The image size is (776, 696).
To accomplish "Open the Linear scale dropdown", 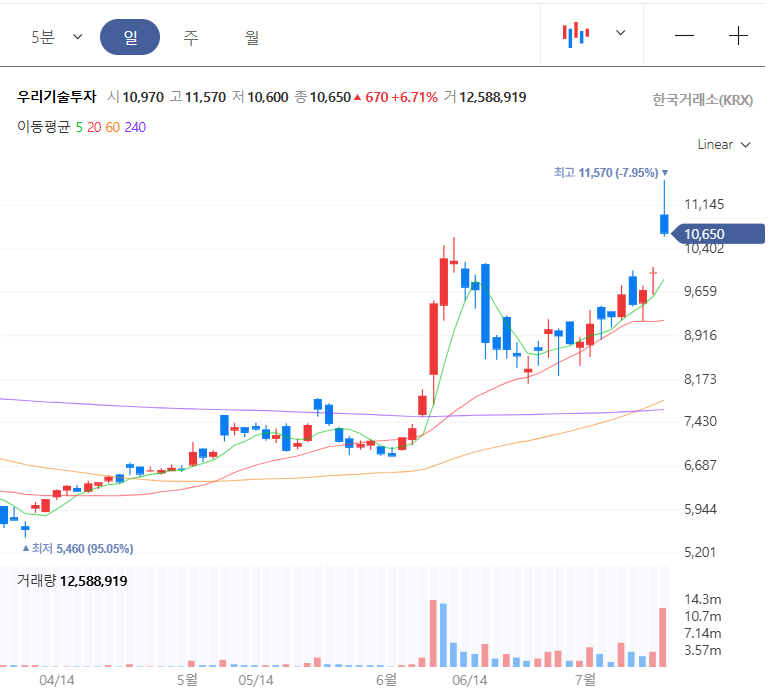I will 724,145.
